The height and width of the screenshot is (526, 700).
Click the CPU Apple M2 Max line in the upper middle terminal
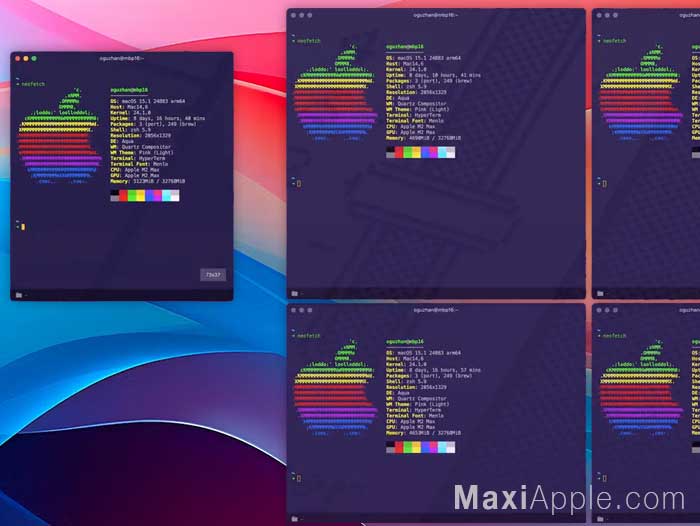410,126
